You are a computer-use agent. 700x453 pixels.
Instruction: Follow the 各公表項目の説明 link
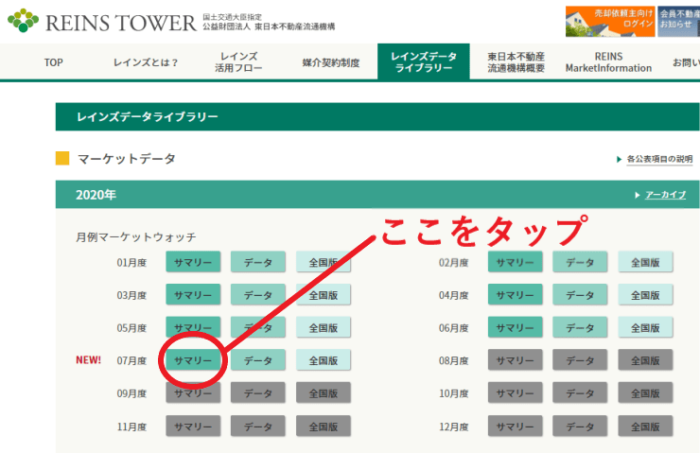coord(659,159)
